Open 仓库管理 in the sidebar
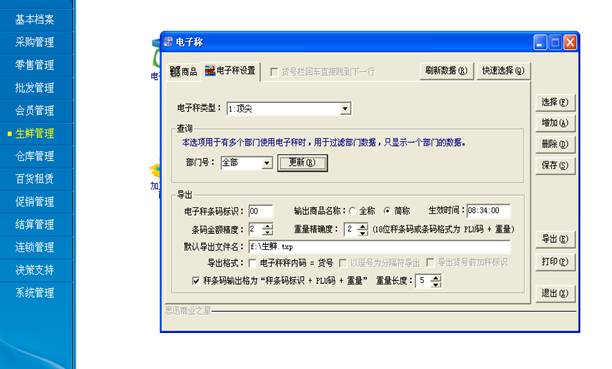 [35, 156]
